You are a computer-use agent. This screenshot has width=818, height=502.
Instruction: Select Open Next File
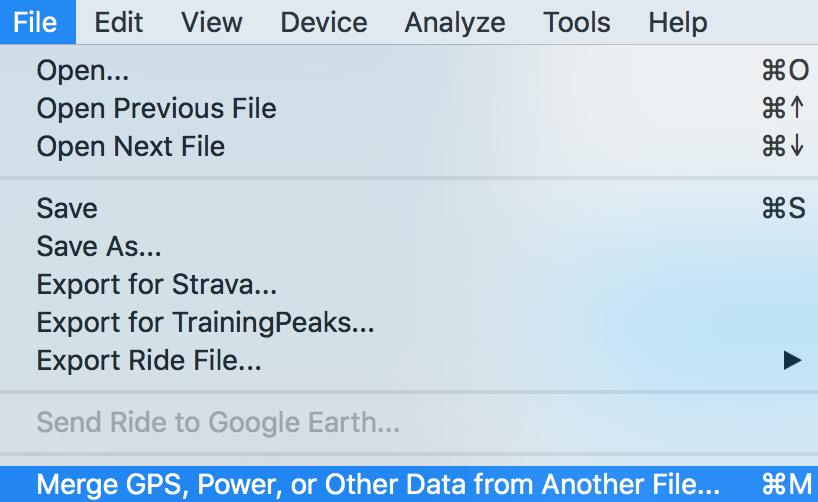pos(130,146)
